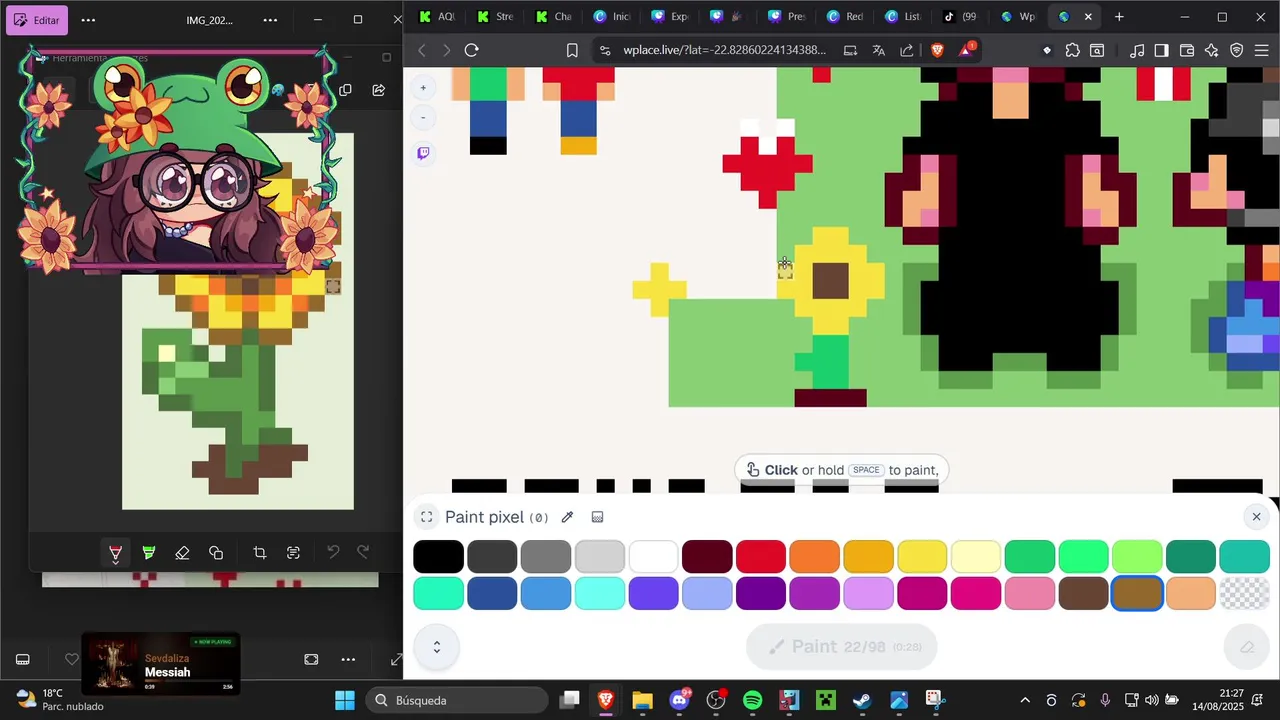Select the black color swatch
The height and width of the screenshot is (720, 1280).
coord(438,556)
